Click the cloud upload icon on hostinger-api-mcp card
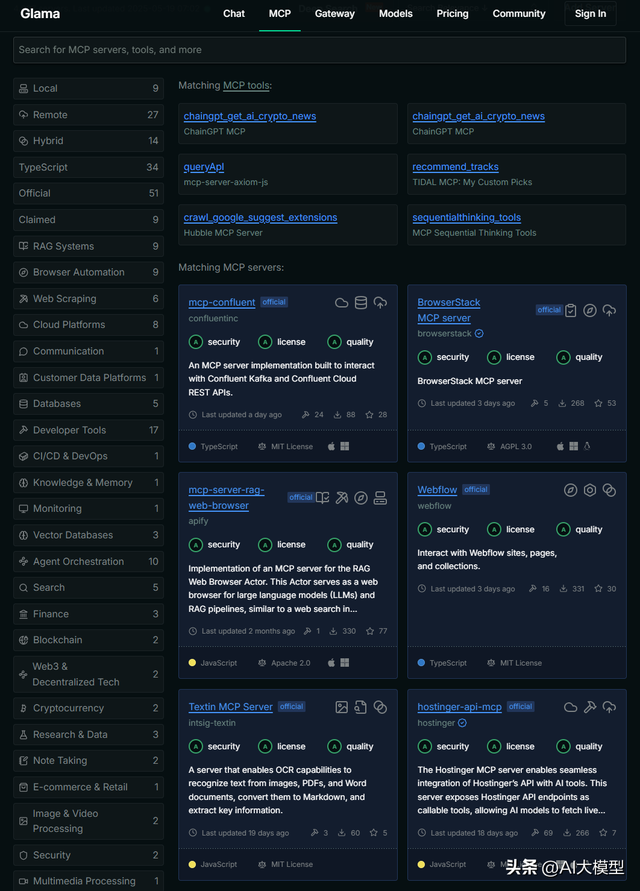 point(609,707)
